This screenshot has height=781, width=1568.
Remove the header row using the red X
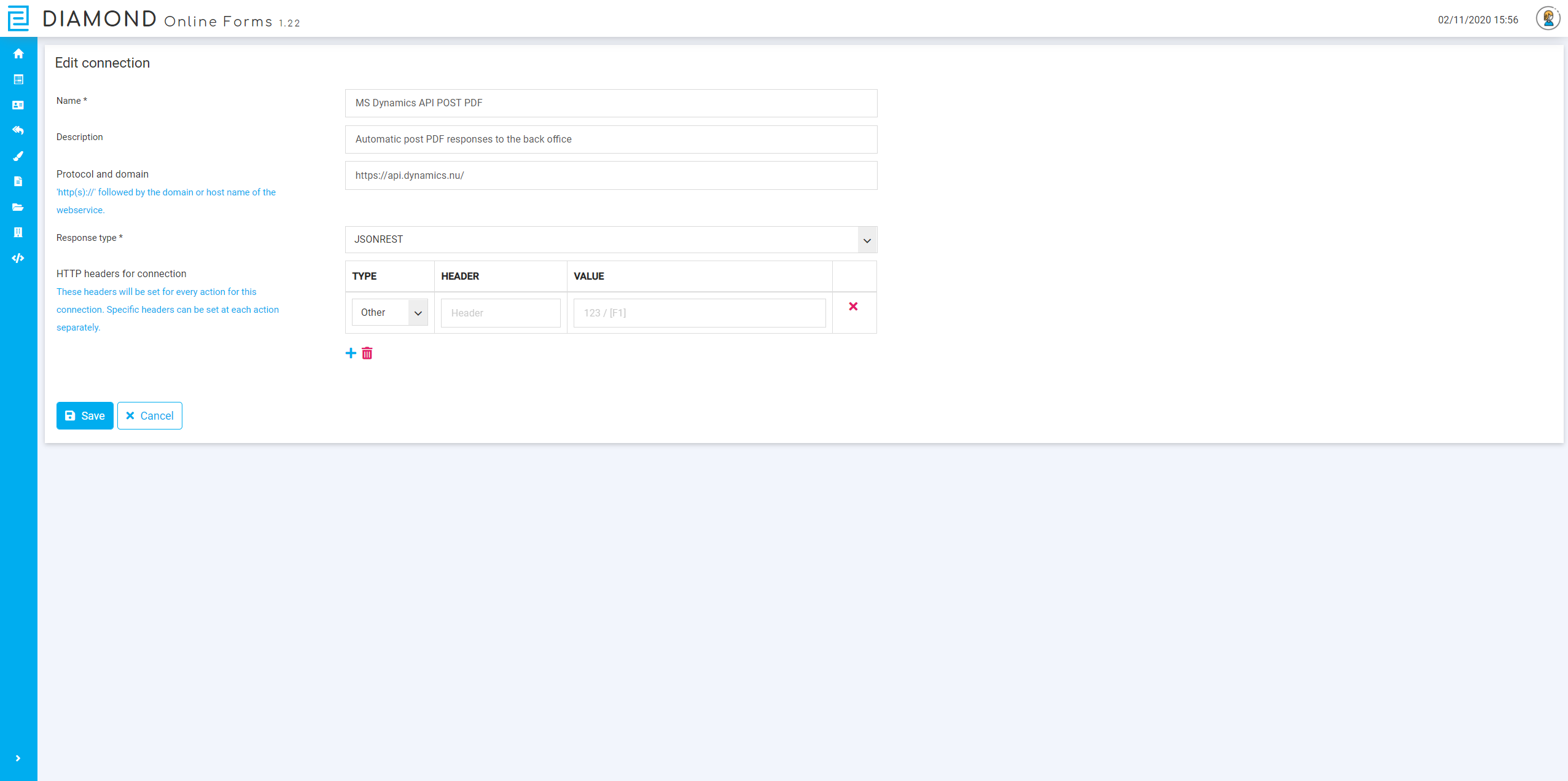[x=853, y=306]
